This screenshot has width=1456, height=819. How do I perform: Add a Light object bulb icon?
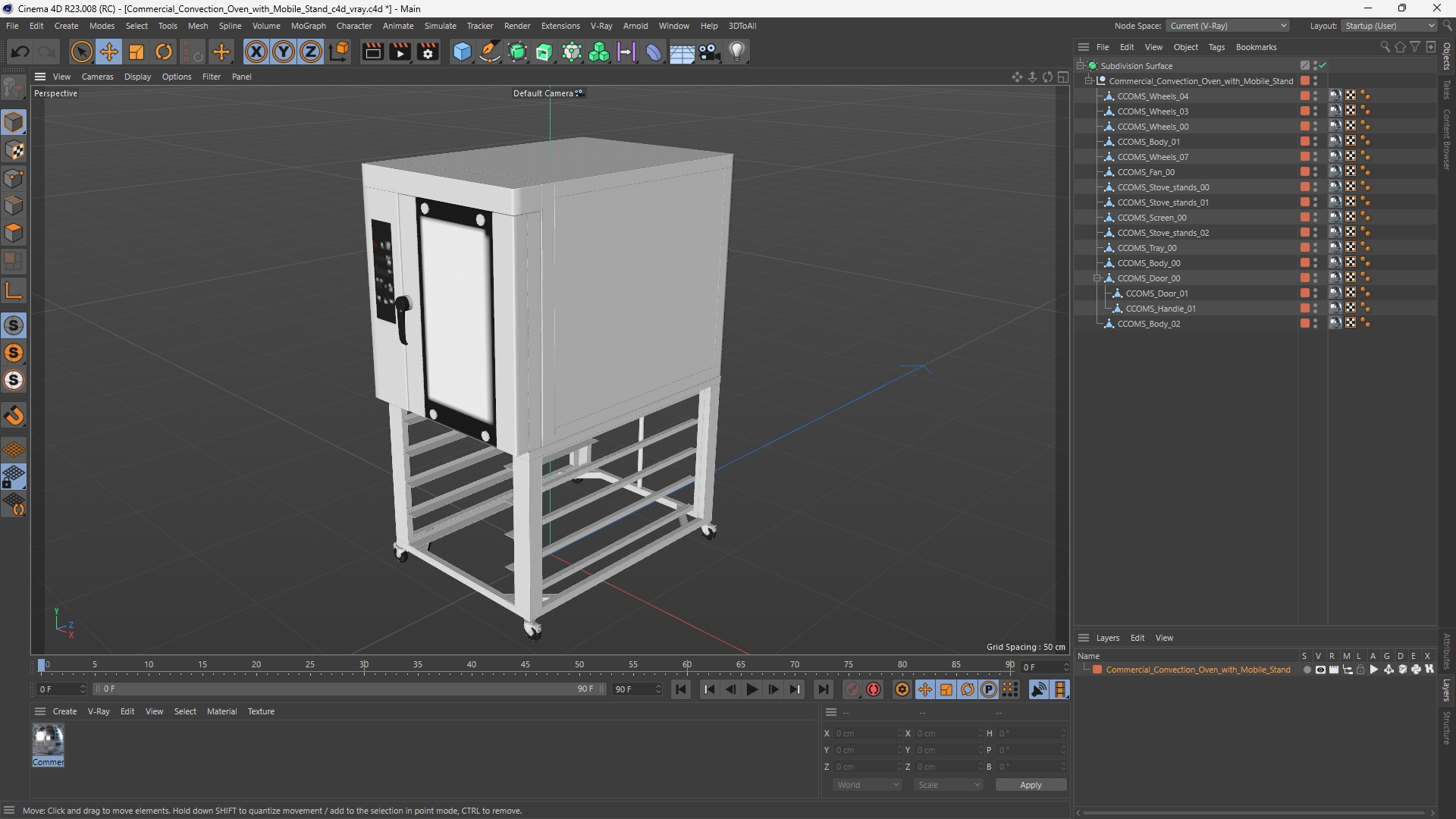(737, 52)
